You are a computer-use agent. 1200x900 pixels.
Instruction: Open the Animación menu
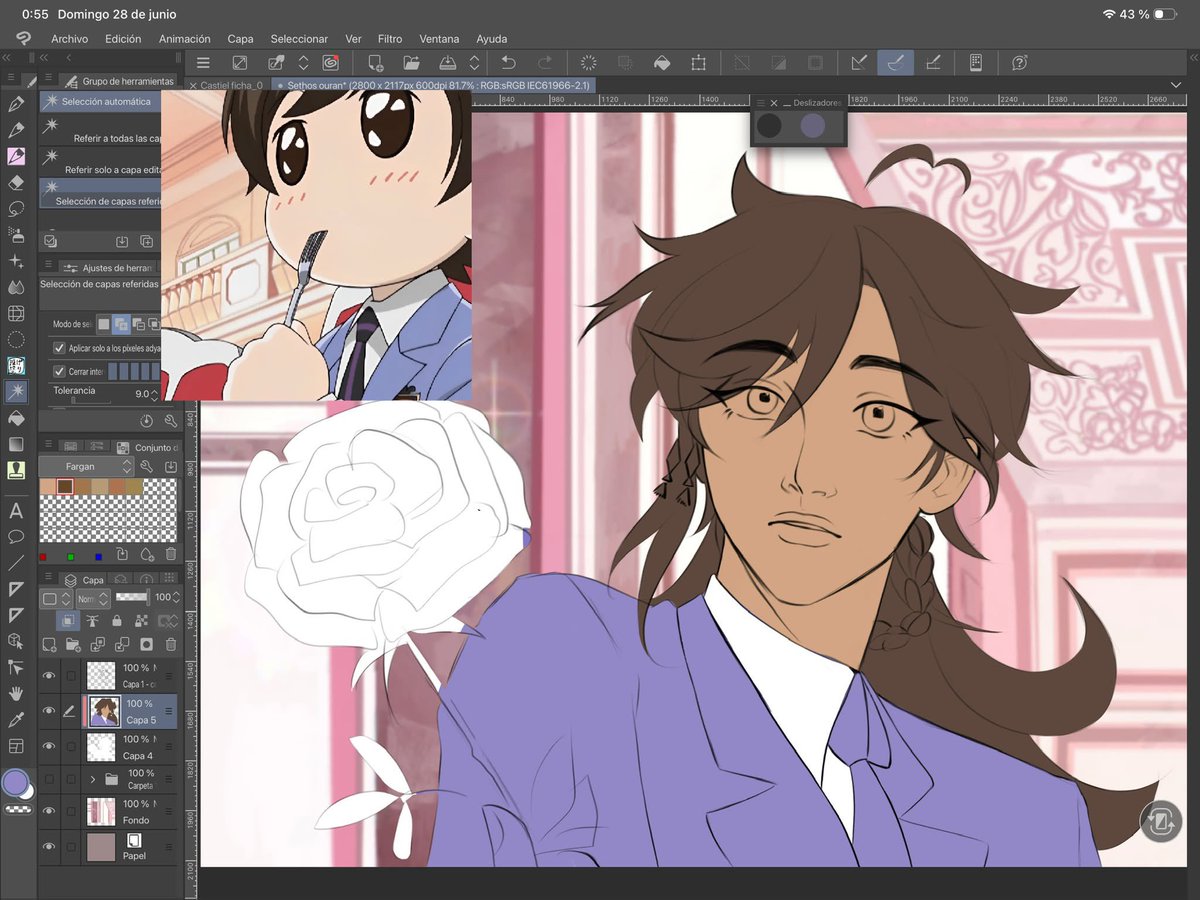(x=184, y=39)
